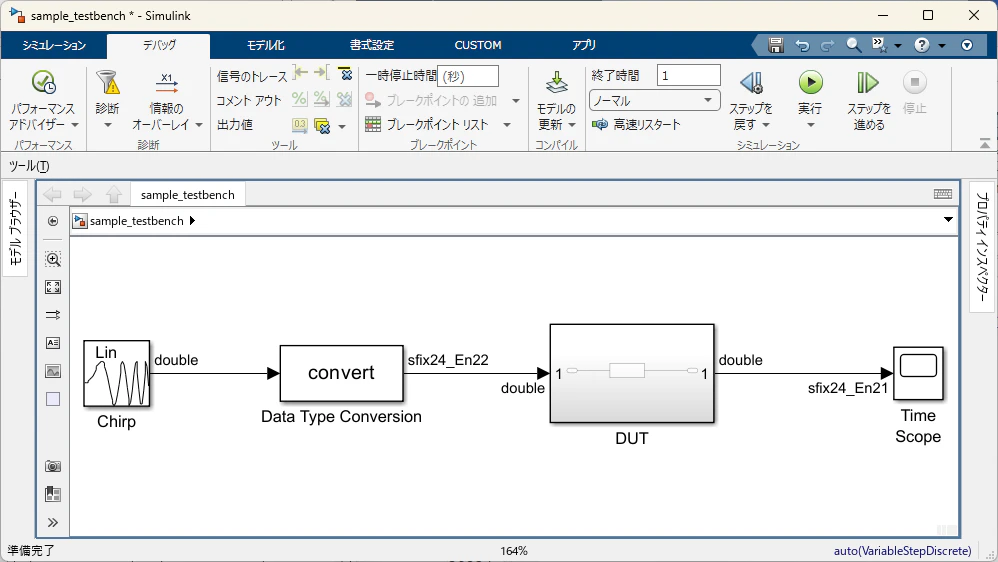Switch to the シミュレーション tab

click(54, 45)
